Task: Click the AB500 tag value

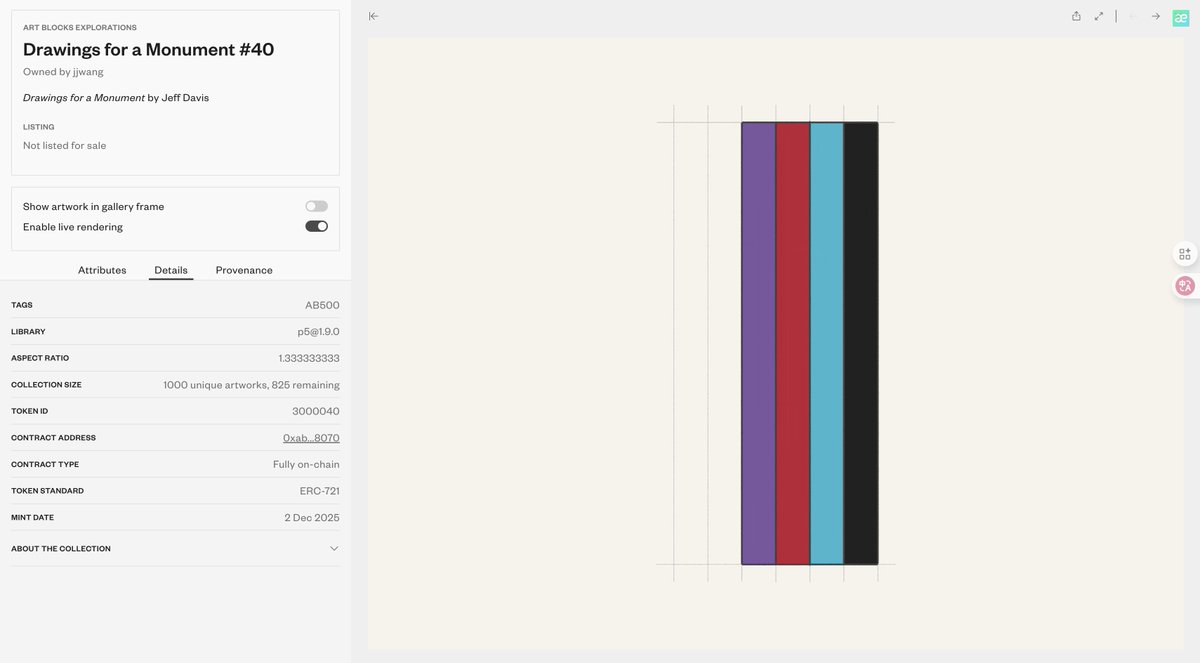Action: pyautogui.click(x=322, y=305)
